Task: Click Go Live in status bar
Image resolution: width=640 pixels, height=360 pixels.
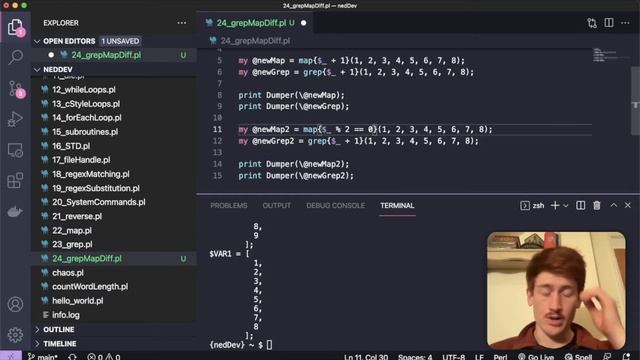Action: coord(536,357)
